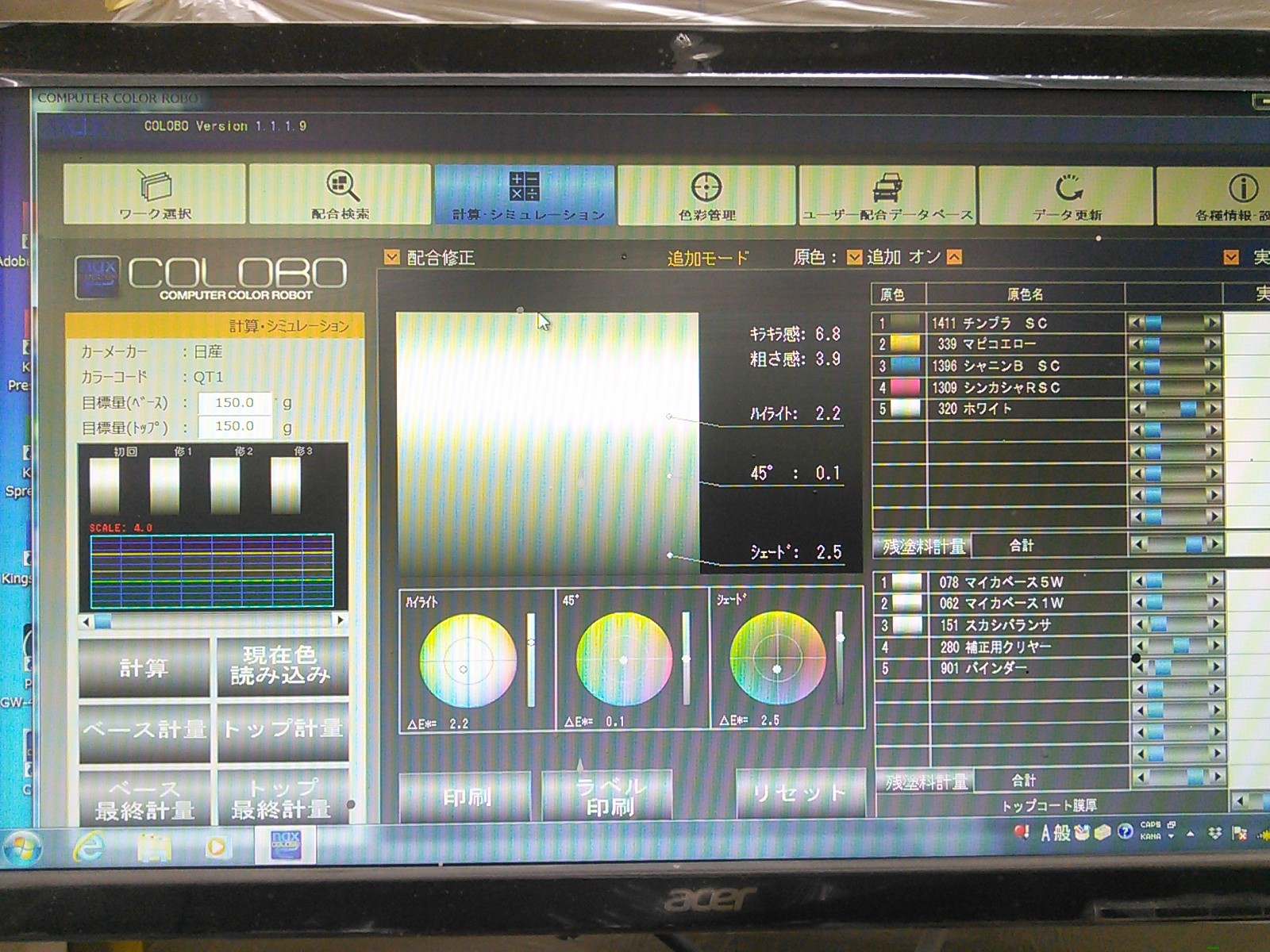1270x952 pixels.
Task: Click the IME help question-mark icon
Action: pos(1124,831)
